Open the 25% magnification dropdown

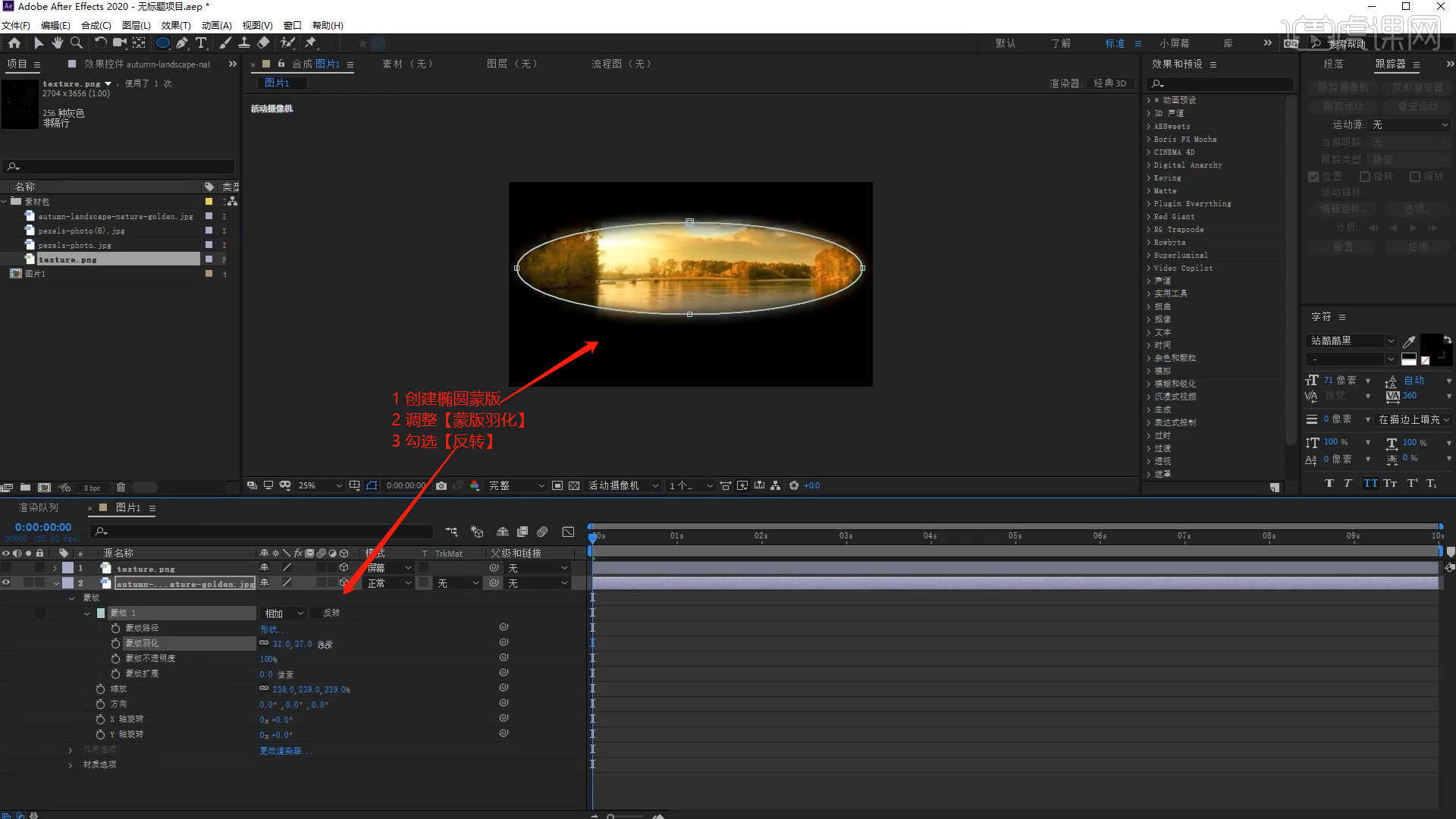[x=319, y=485]
